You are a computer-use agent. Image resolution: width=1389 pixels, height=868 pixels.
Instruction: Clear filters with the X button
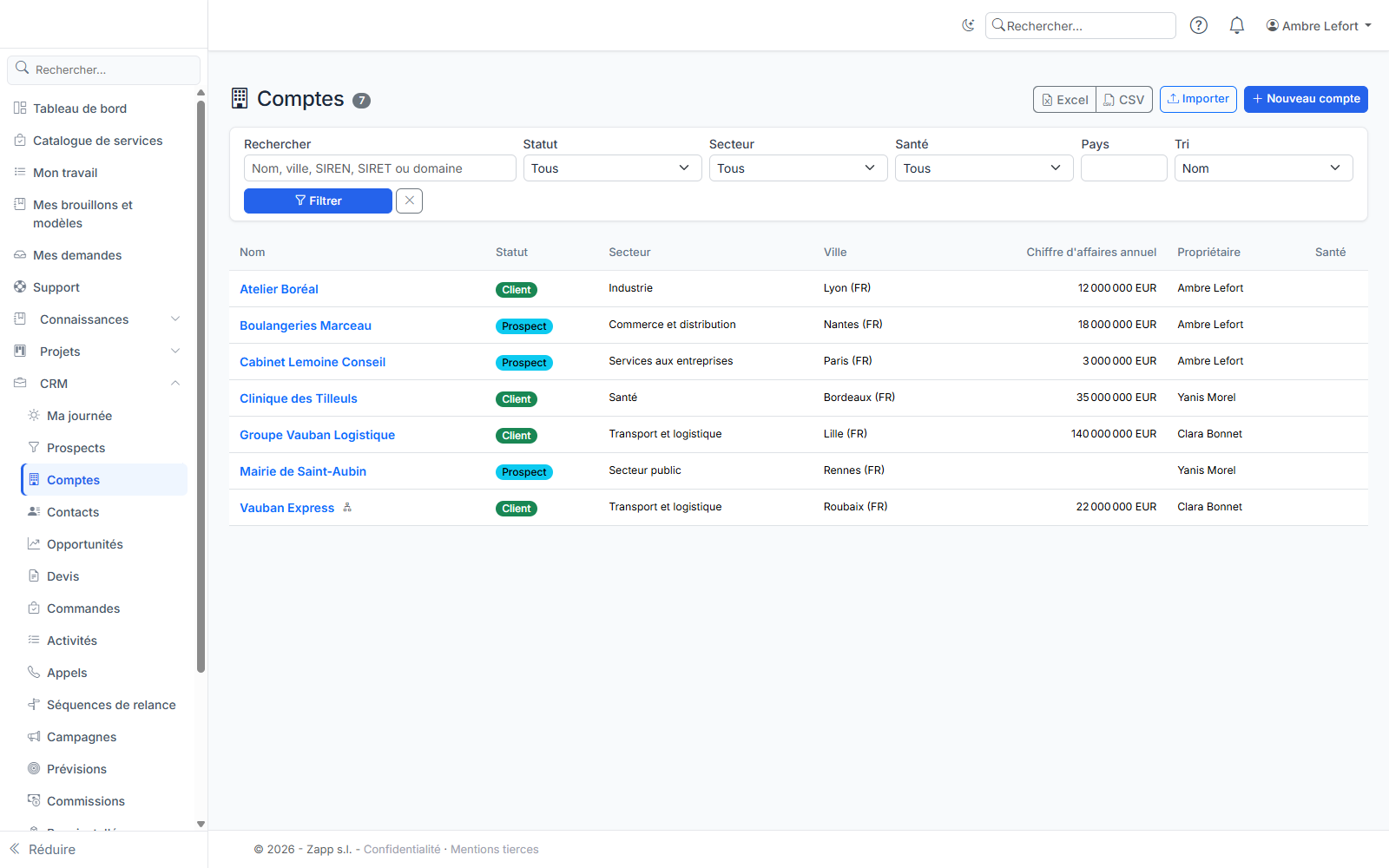[409, 201]
